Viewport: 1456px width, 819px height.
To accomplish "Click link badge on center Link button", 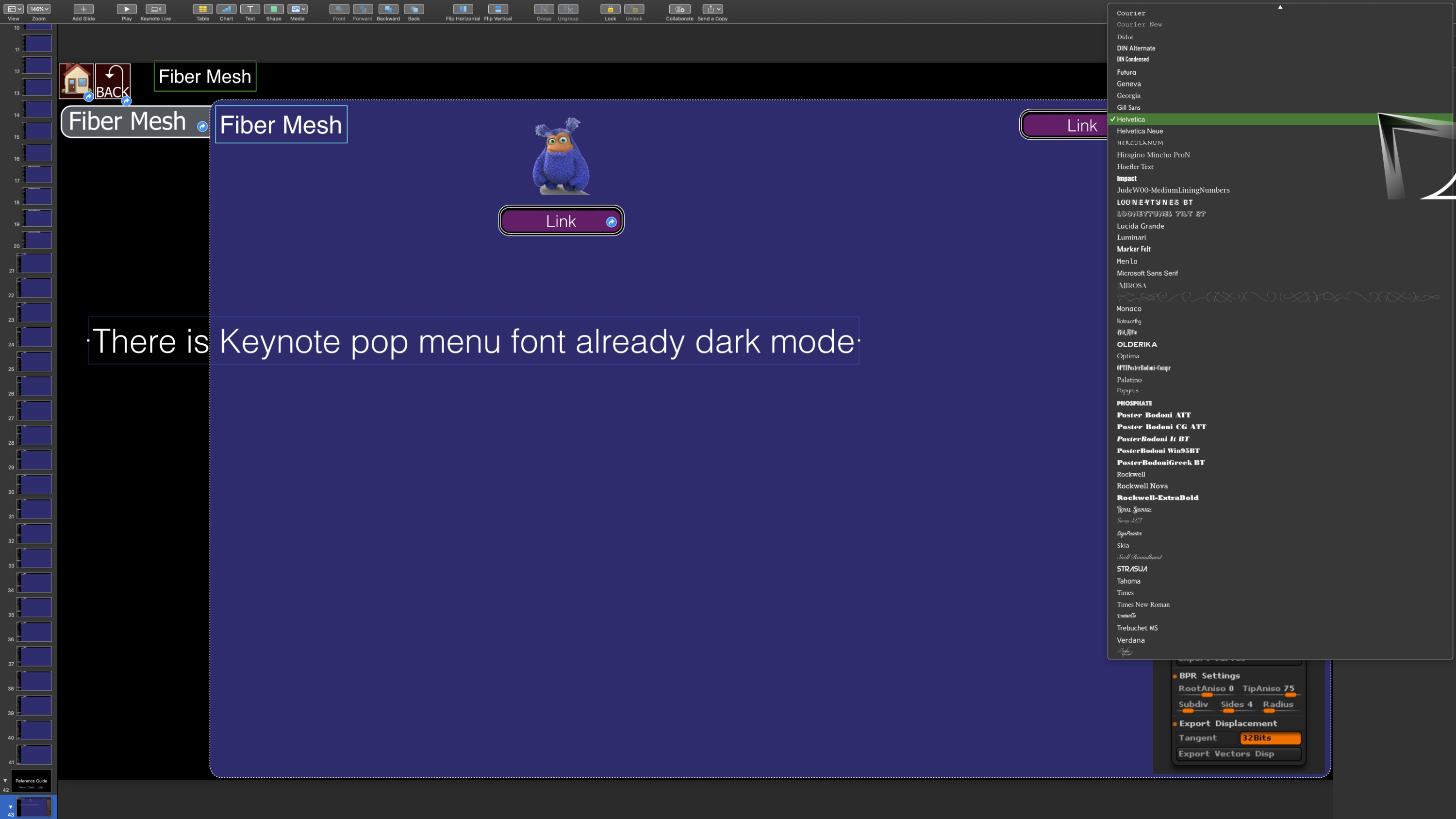I will tap(612, 222).
